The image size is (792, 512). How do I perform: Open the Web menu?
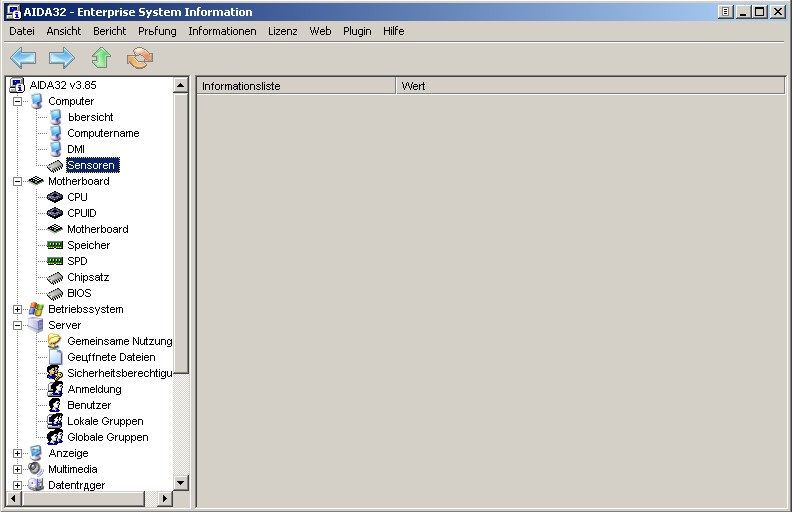(320, 31)
